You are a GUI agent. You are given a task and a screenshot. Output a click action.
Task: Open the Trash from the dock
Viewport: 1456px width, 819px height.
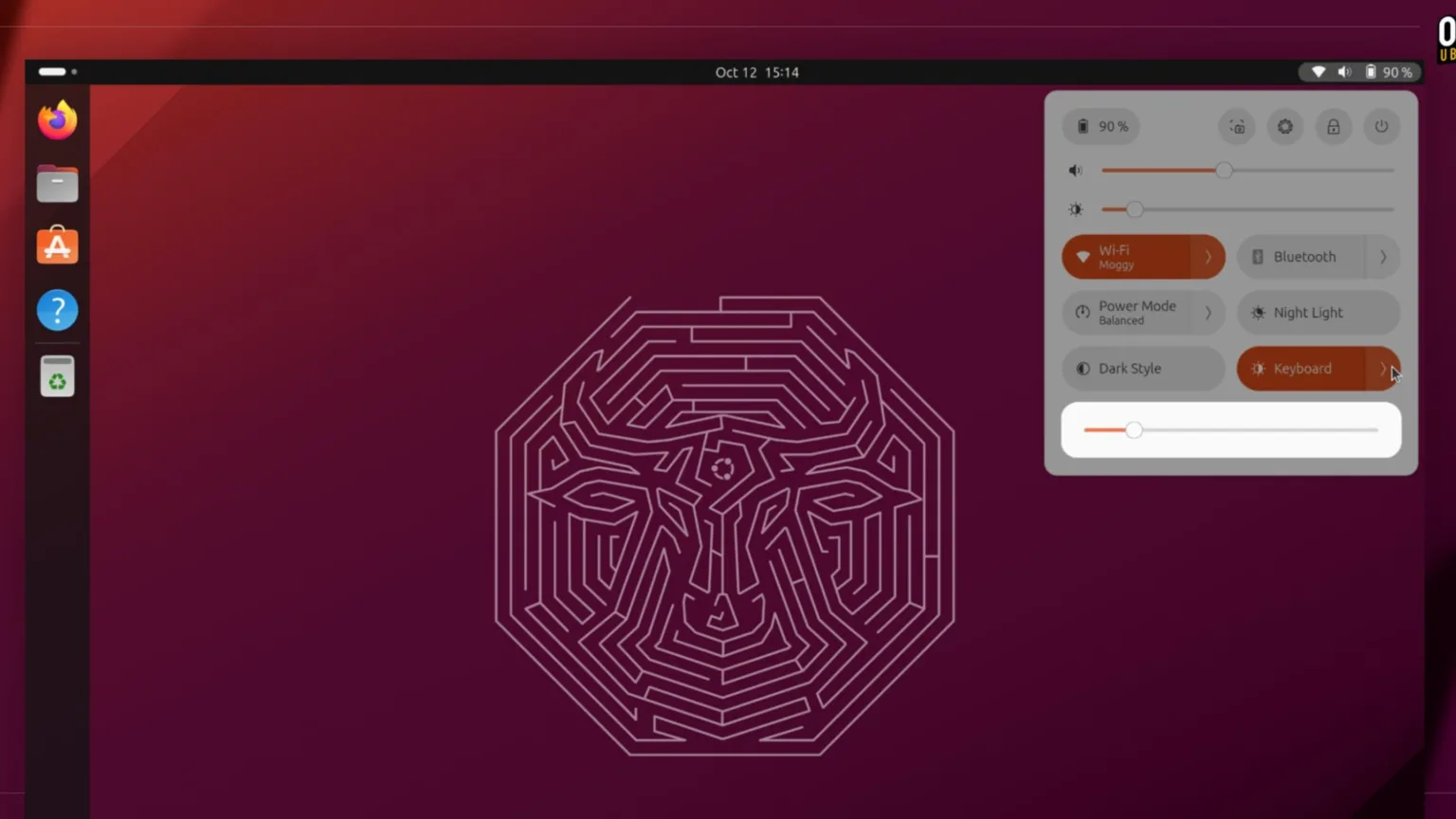pos(57,374)
